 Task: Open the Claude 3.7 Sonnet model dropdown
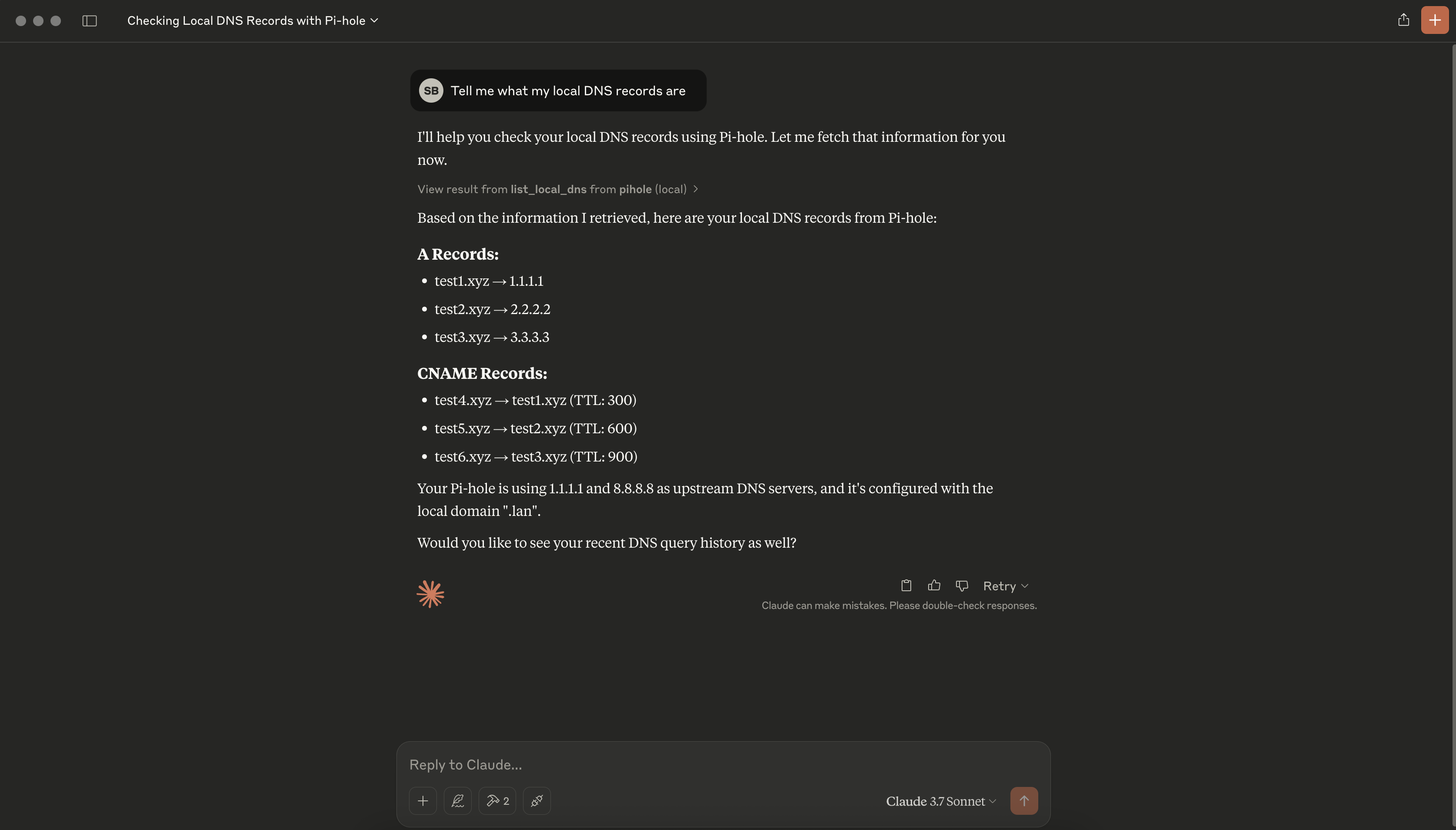pyautogui.click(x=940, y=800)
